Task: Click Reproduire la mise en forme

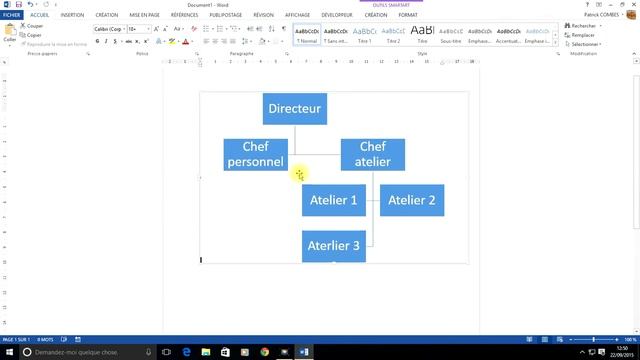Action: click(54, 44)
